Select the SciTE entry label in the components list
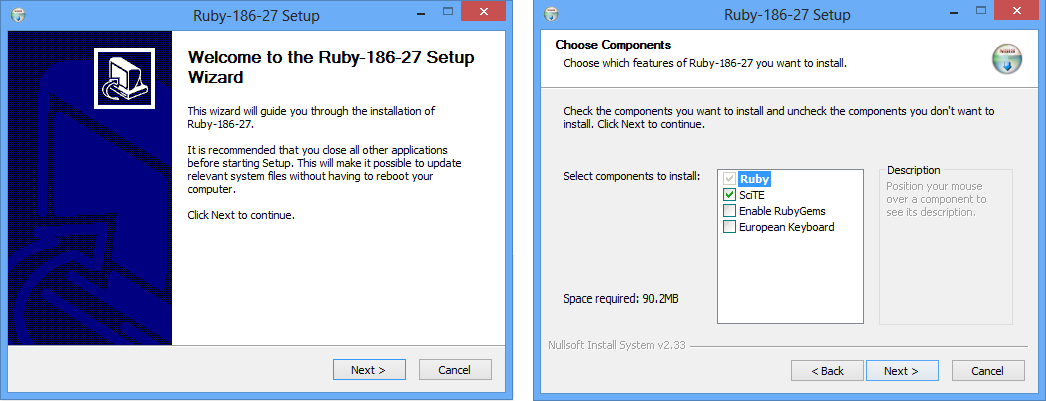1046x401 pixels. click(752, 195)
